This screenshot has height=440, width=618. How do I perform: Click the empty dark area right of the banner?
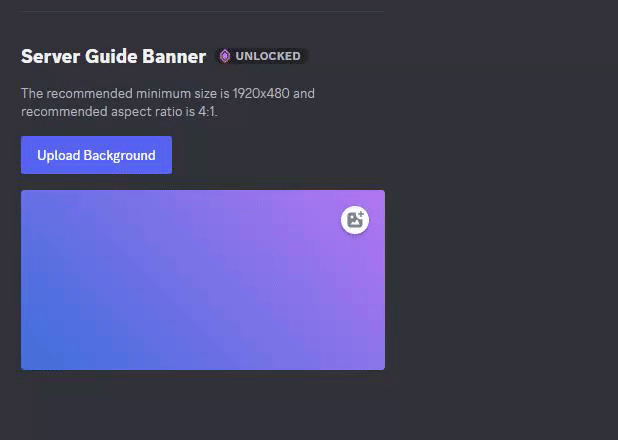pyautogui.click(x=501, y=280)
